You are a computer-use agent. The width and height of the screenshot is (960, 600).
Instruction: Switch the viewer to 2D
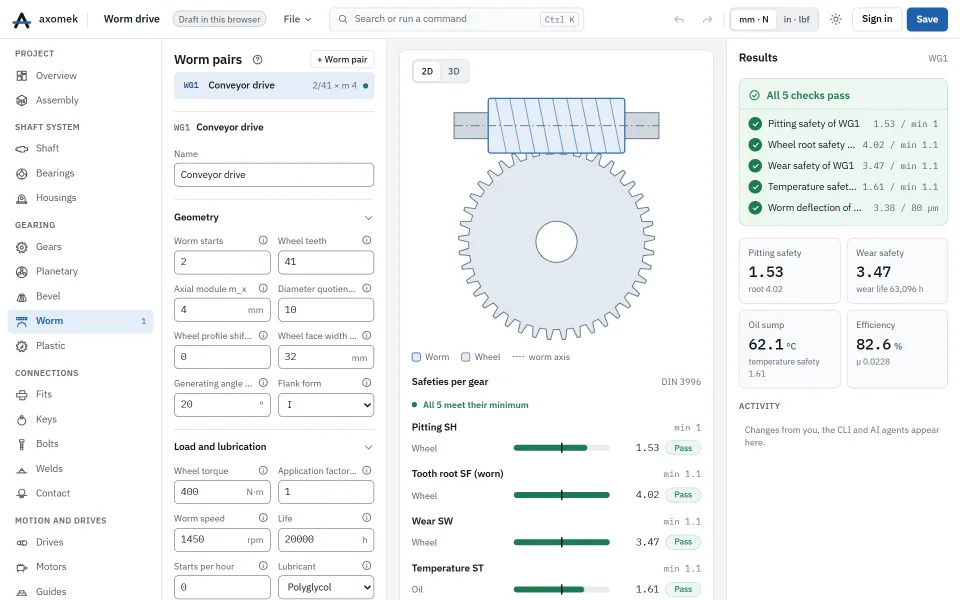427,72
